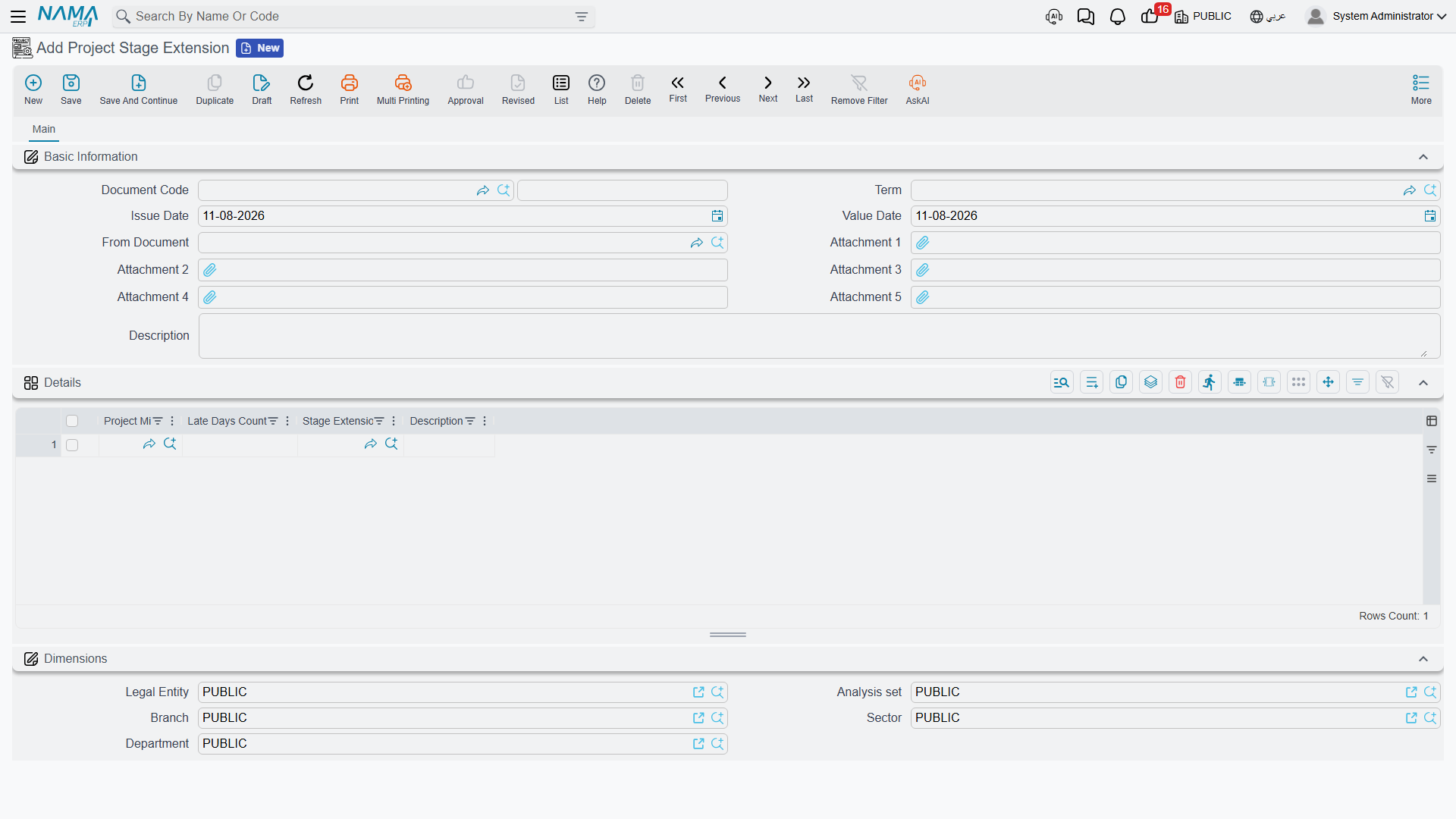Click the running man icon in Details
This screenshot has width=1456, height=819.
click(1210, 382)
